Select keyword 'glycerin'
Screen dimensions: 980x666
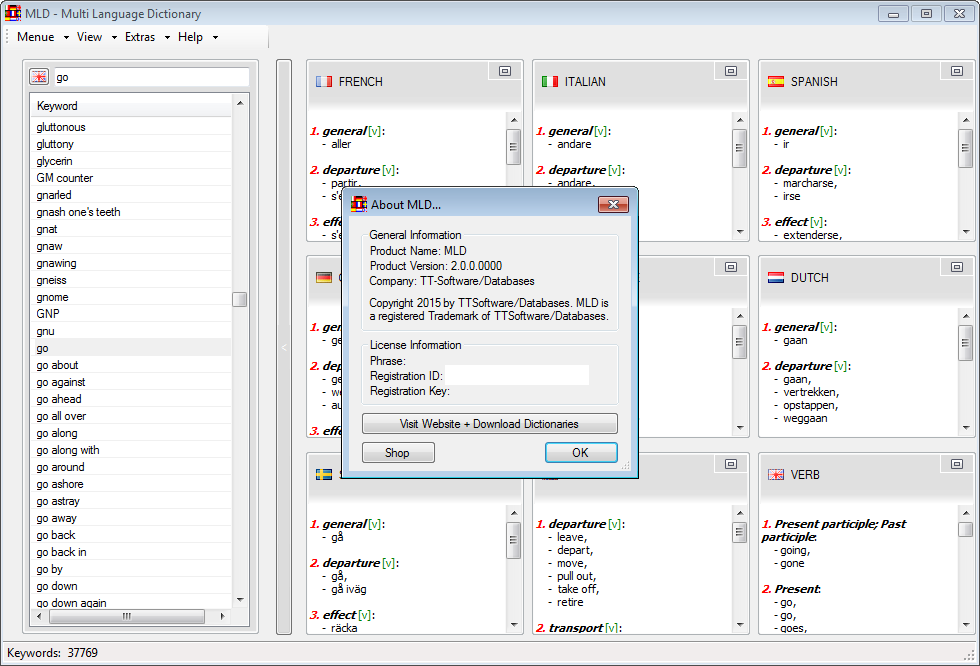point(131,161)
